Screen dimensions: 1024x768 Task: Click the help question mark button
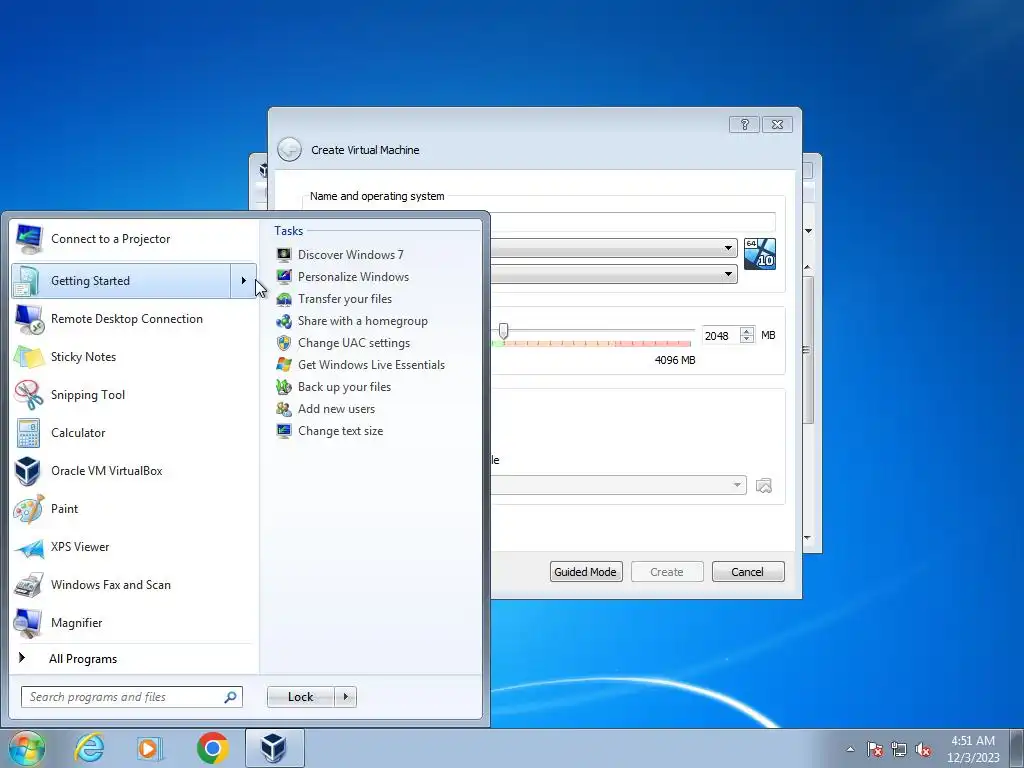[744, 124]
